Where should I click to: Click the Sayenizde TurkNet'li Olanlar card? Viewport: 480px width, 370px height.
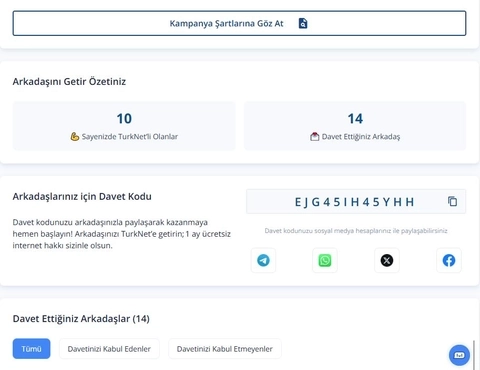pyautogui.click(x=124, y=126)
